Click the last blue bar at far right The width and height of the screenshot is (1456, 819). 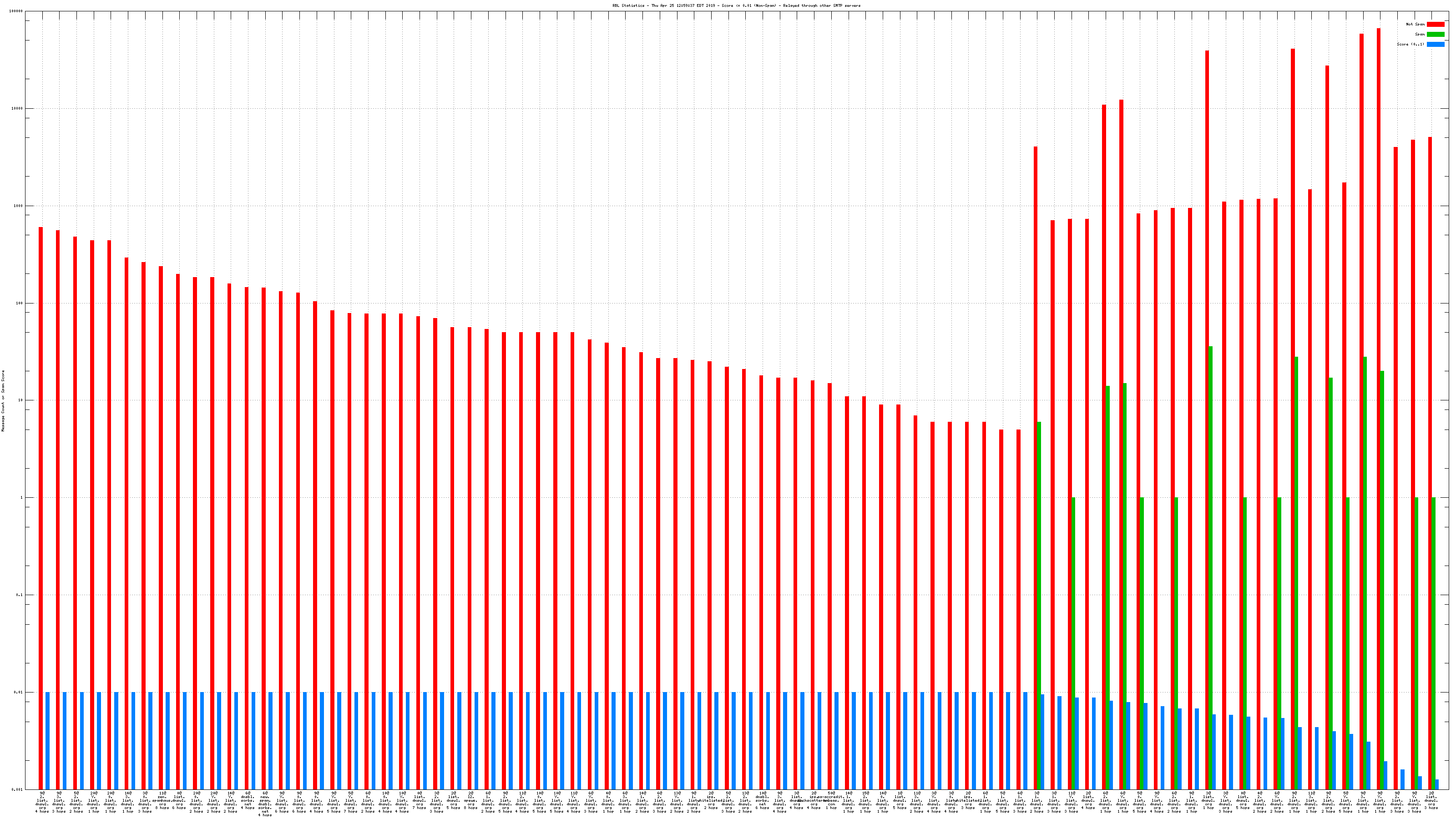[1436, 784]
